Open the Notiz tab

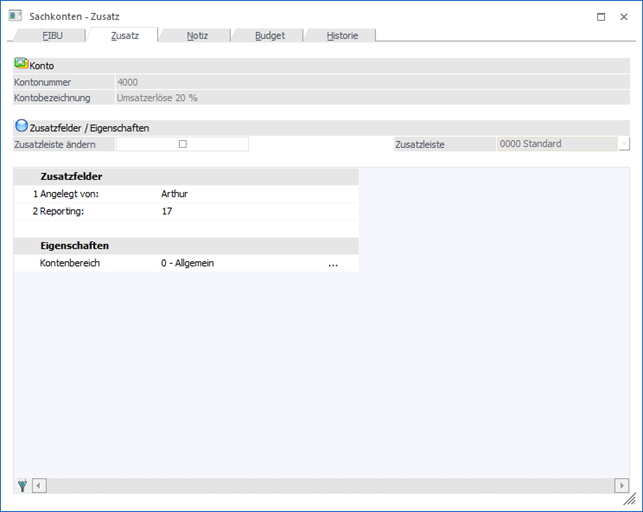pyautogui.click(x=197, y=35)
